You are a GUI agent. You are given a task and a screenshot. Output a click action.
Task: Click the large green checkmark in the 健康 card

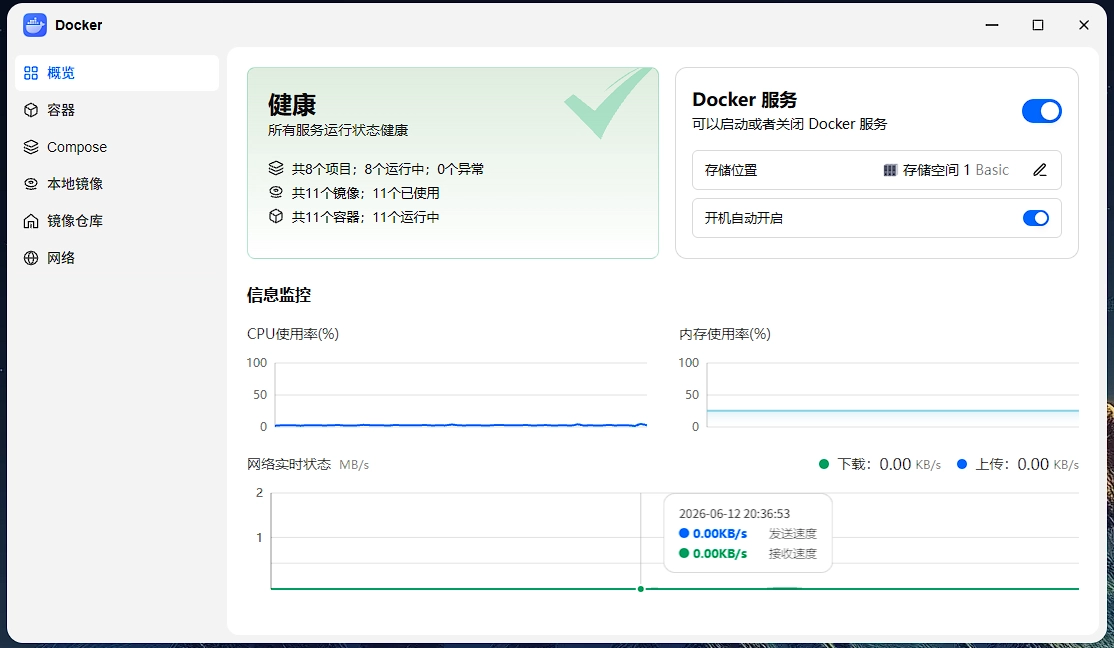(608, 103)
